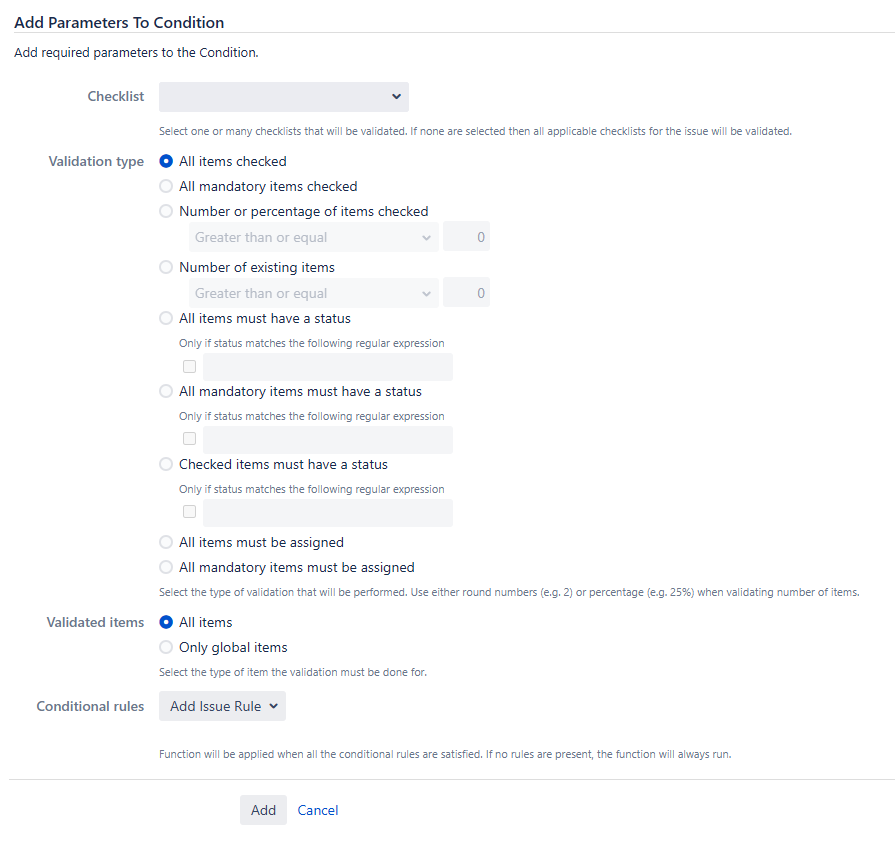Tick regex checkbox under "All mandatory items must have a status"

[190, 439]
